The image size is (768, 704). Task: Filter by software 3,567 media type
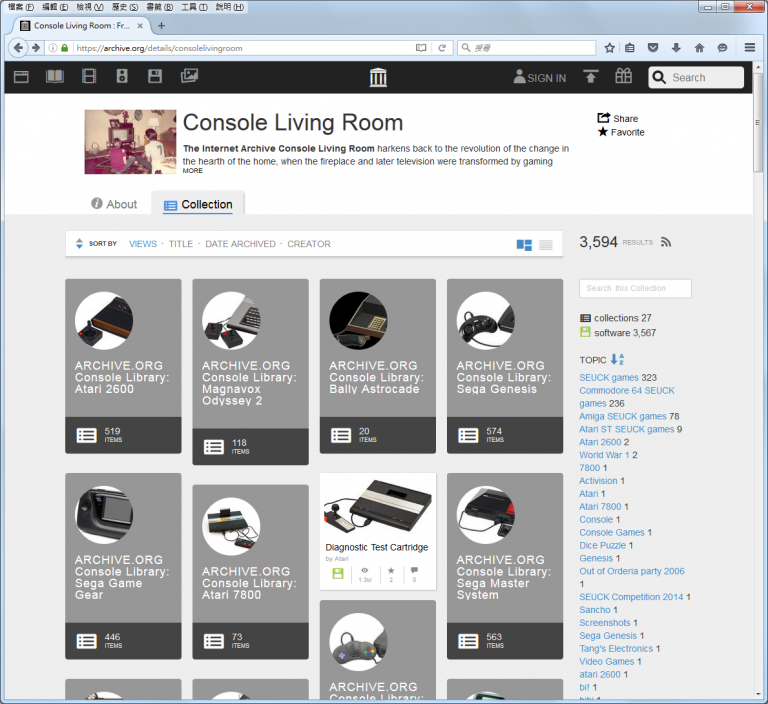pyautogui.click(x=618, y=333)
